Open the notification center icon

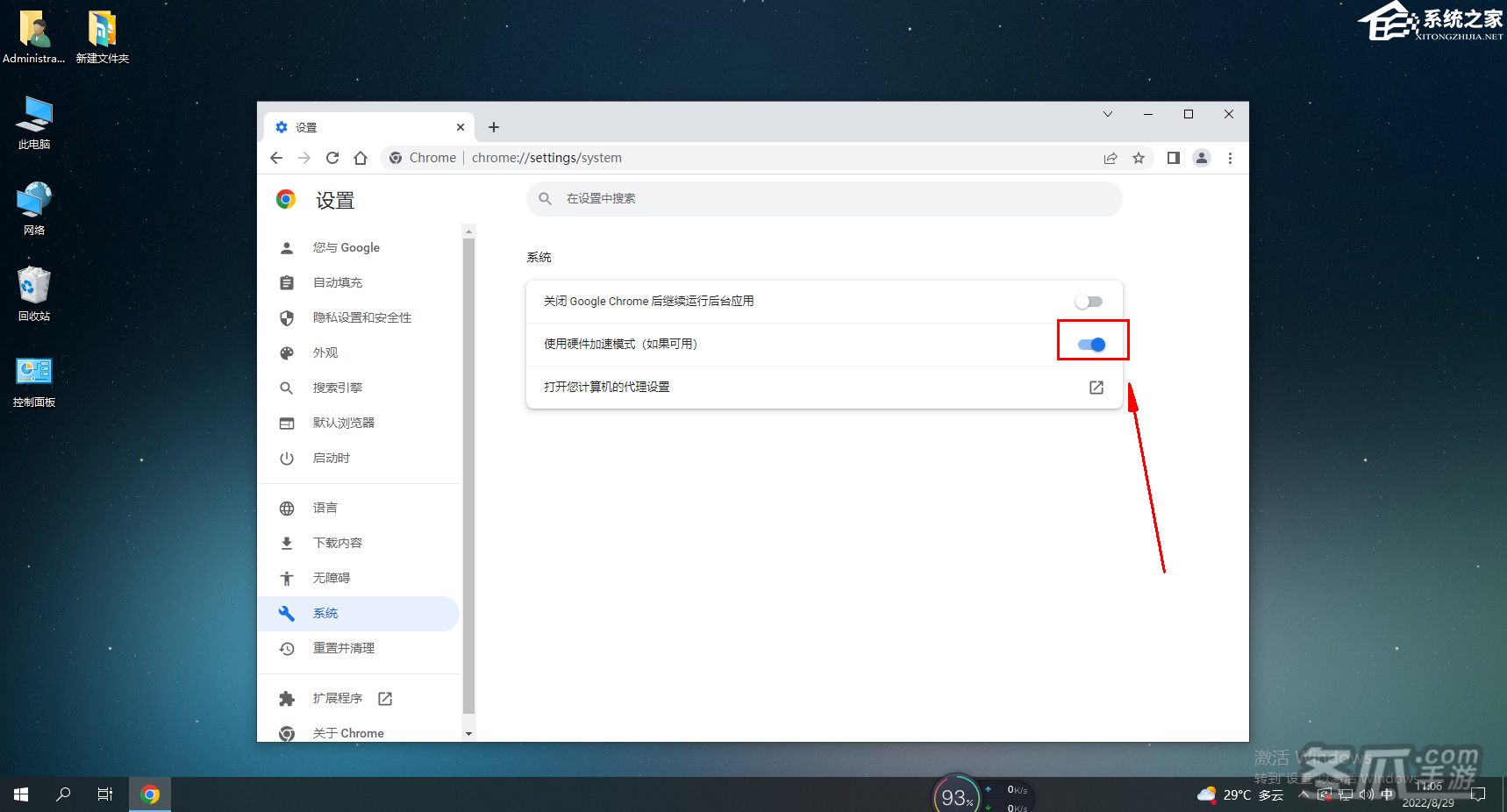[x=1478, y=794]
